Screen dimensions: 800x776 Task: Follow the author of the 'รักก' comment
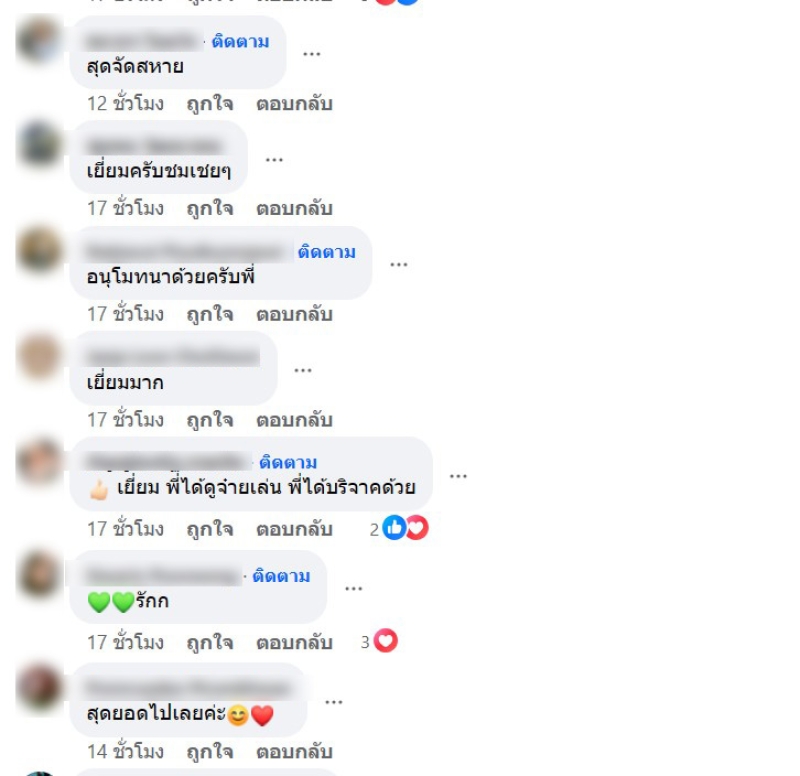[x=281, y=576]
